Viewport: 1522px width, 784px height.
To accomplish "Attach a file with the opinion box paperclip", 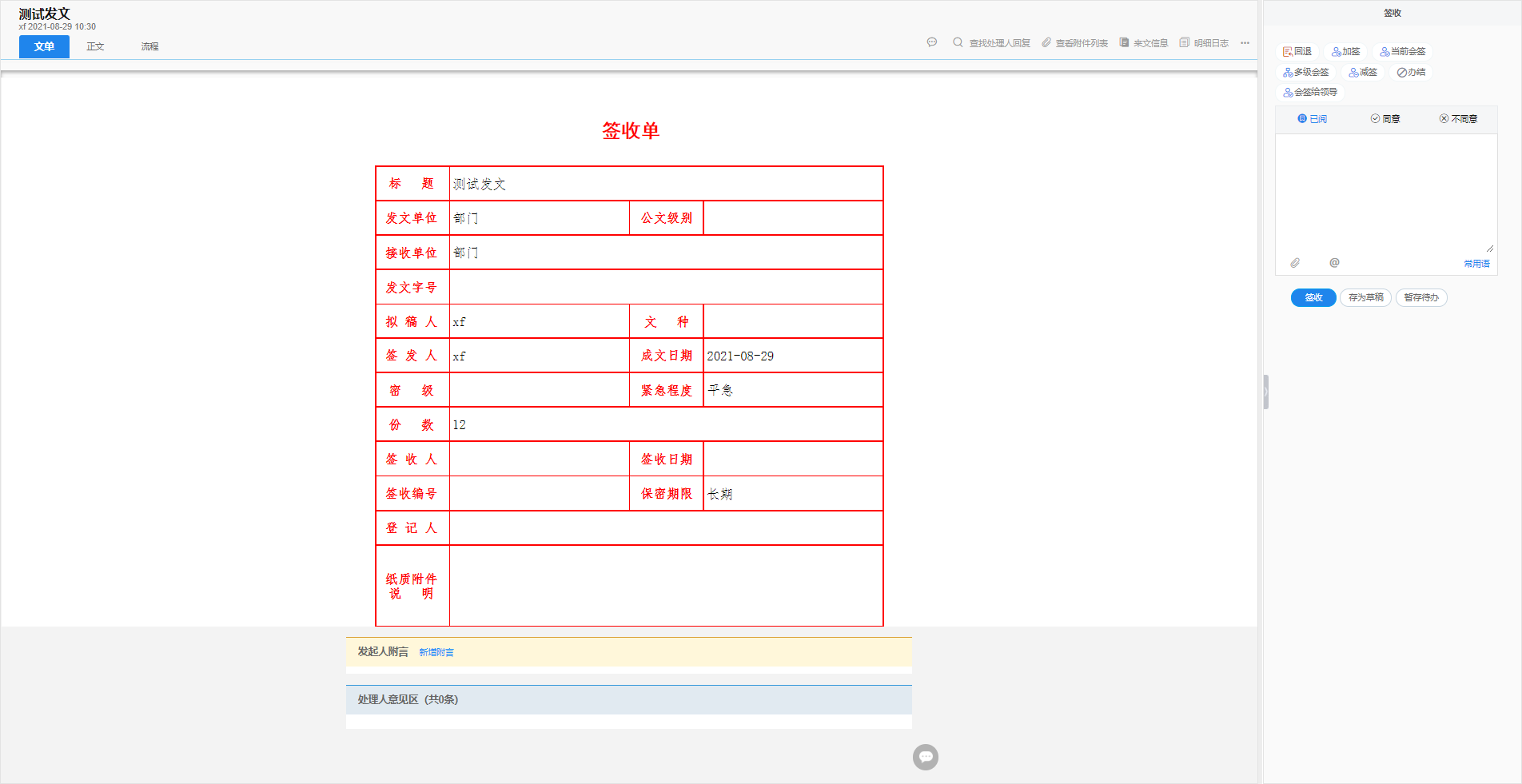I will 1295,263.
